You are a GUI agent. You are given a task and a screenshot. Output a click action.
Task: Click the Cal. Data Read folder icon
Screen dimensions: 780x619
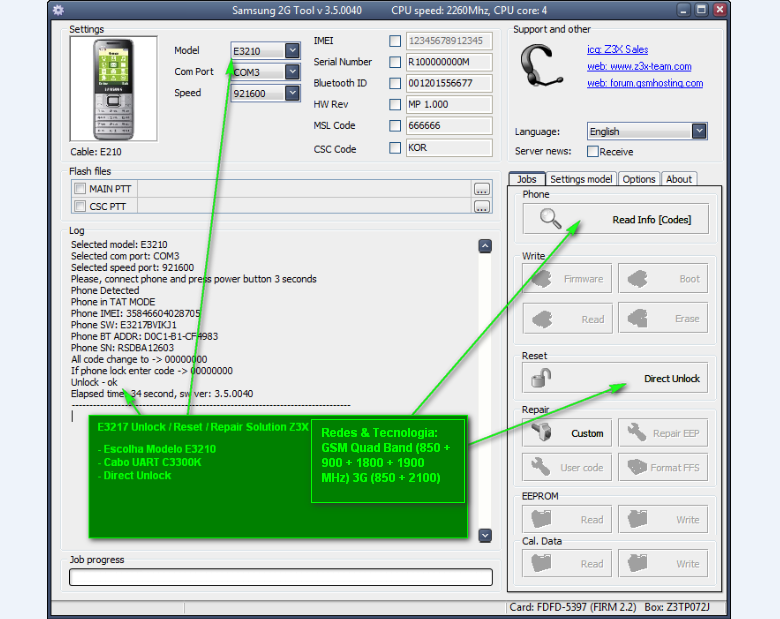541,563
